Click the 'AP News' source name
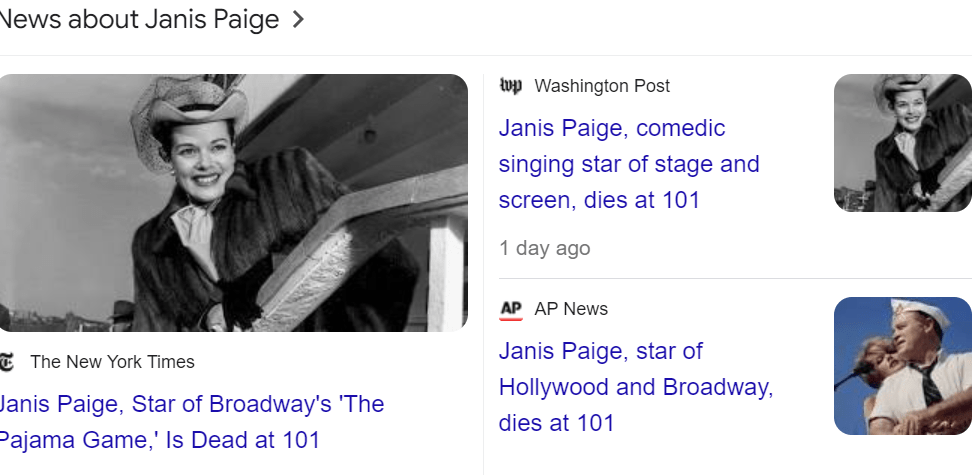Image resolution: width=980 pixels, height=475 pixels. coord(571,309)
